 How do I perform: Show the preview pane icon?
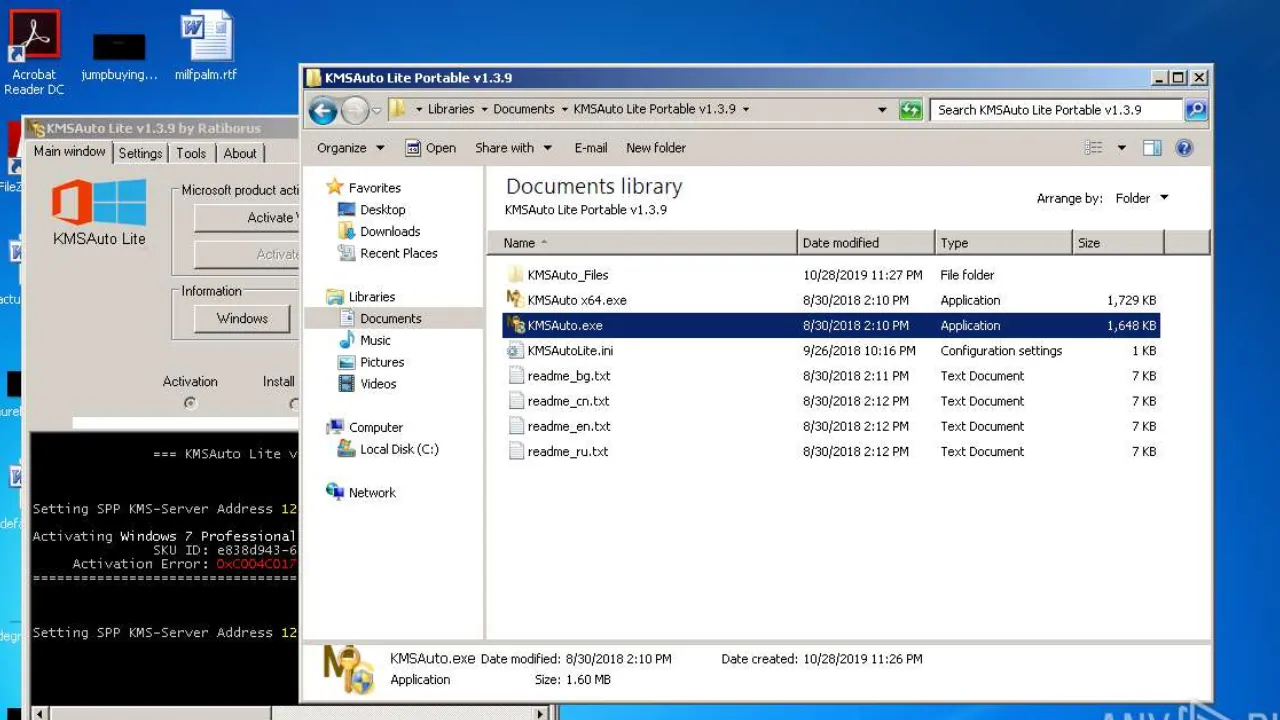(x=1152, y=148)
